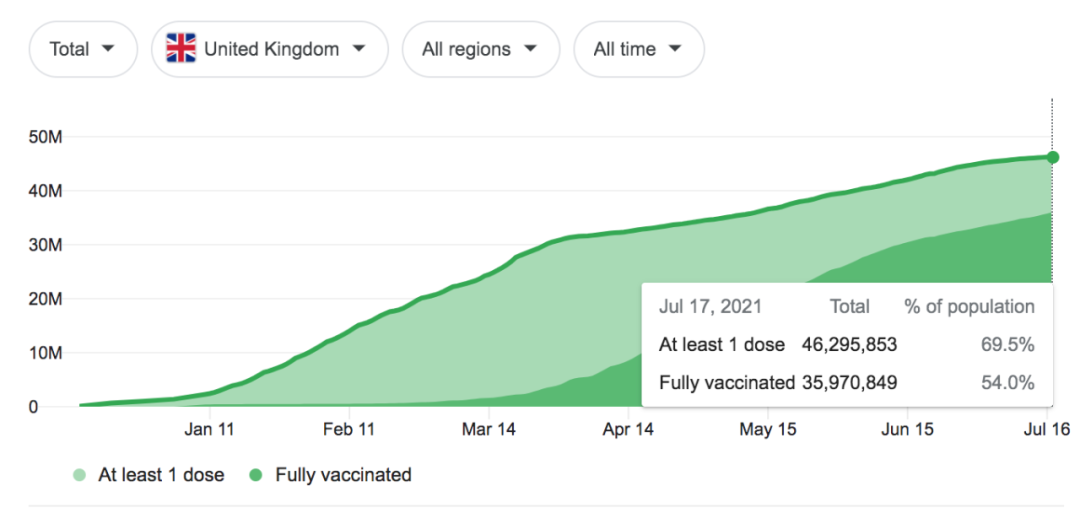Screen dimensions: 1080x508
Task: Click the arrow beside All regions
Action: pyautogui.click(x=530, y=49)
